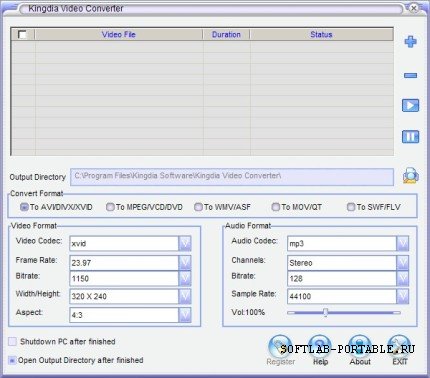Click the Output Directory path field

point(232,177)
